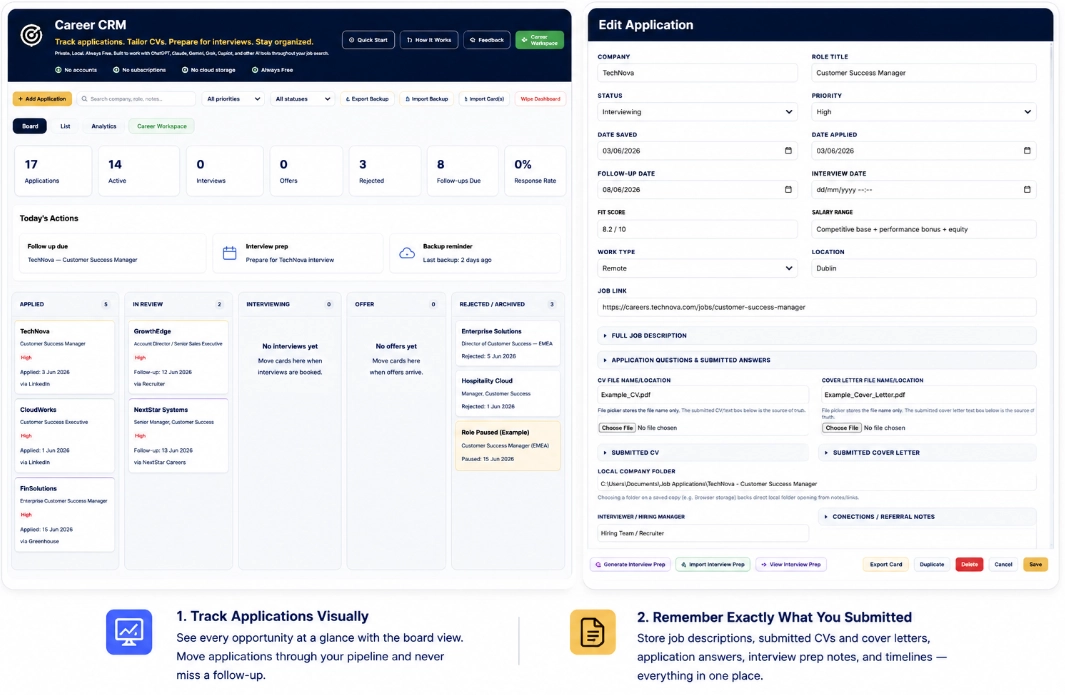Click Import Backup
Screen dimensions: 1065x695
[x=427, y=99]
